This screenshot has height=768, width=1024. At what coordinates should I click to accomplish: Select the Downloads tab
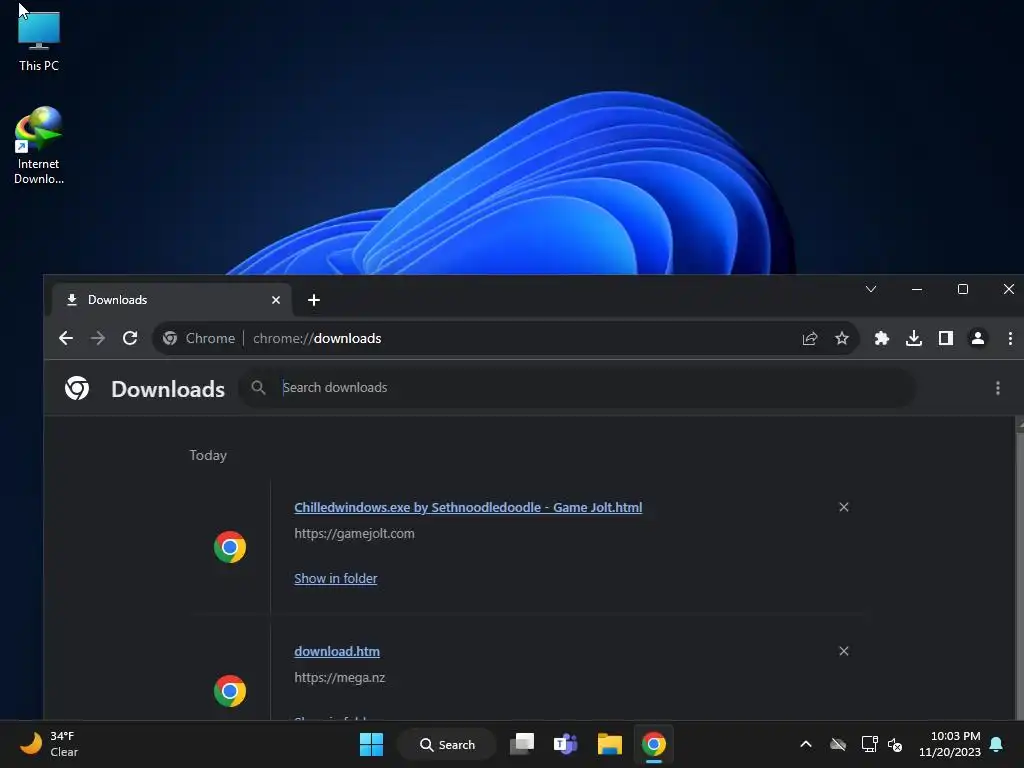[171, 300]
